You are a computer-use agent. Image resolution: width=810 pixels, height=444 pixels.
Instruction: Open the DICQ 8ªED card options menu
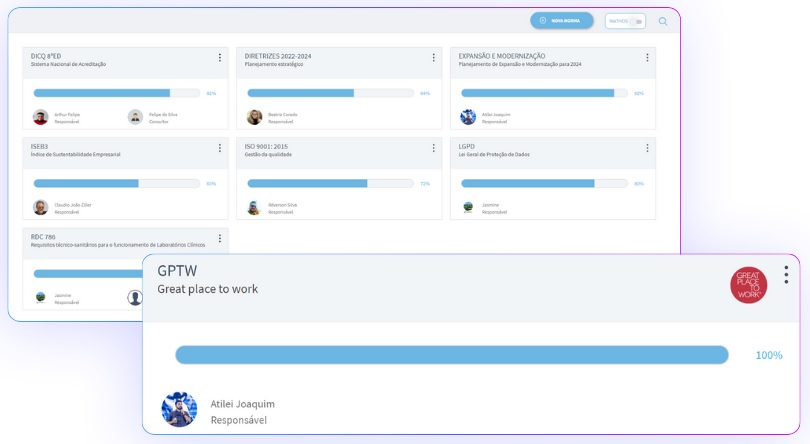(220, 58)
